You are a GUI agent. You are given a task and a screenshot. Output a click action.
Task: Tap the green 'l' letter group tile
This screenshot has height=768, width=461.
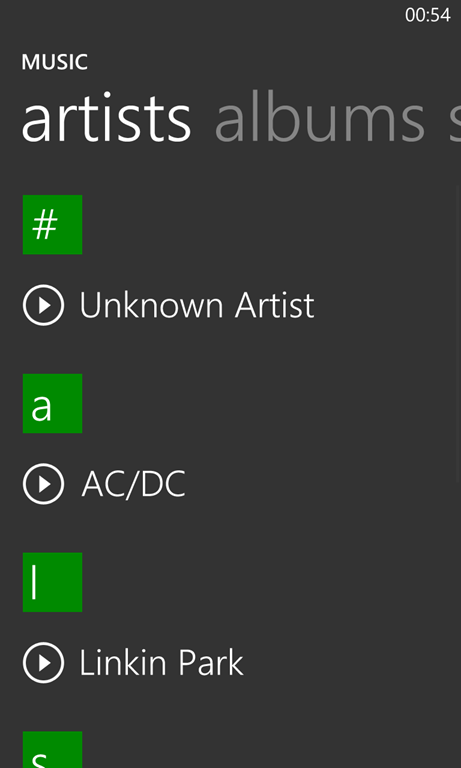[x=52, y=582]
